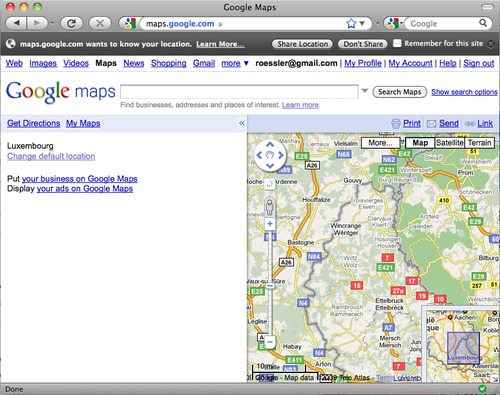Open Videos in the Google navigation
The image size is (500, 395).
pos(76,63)
